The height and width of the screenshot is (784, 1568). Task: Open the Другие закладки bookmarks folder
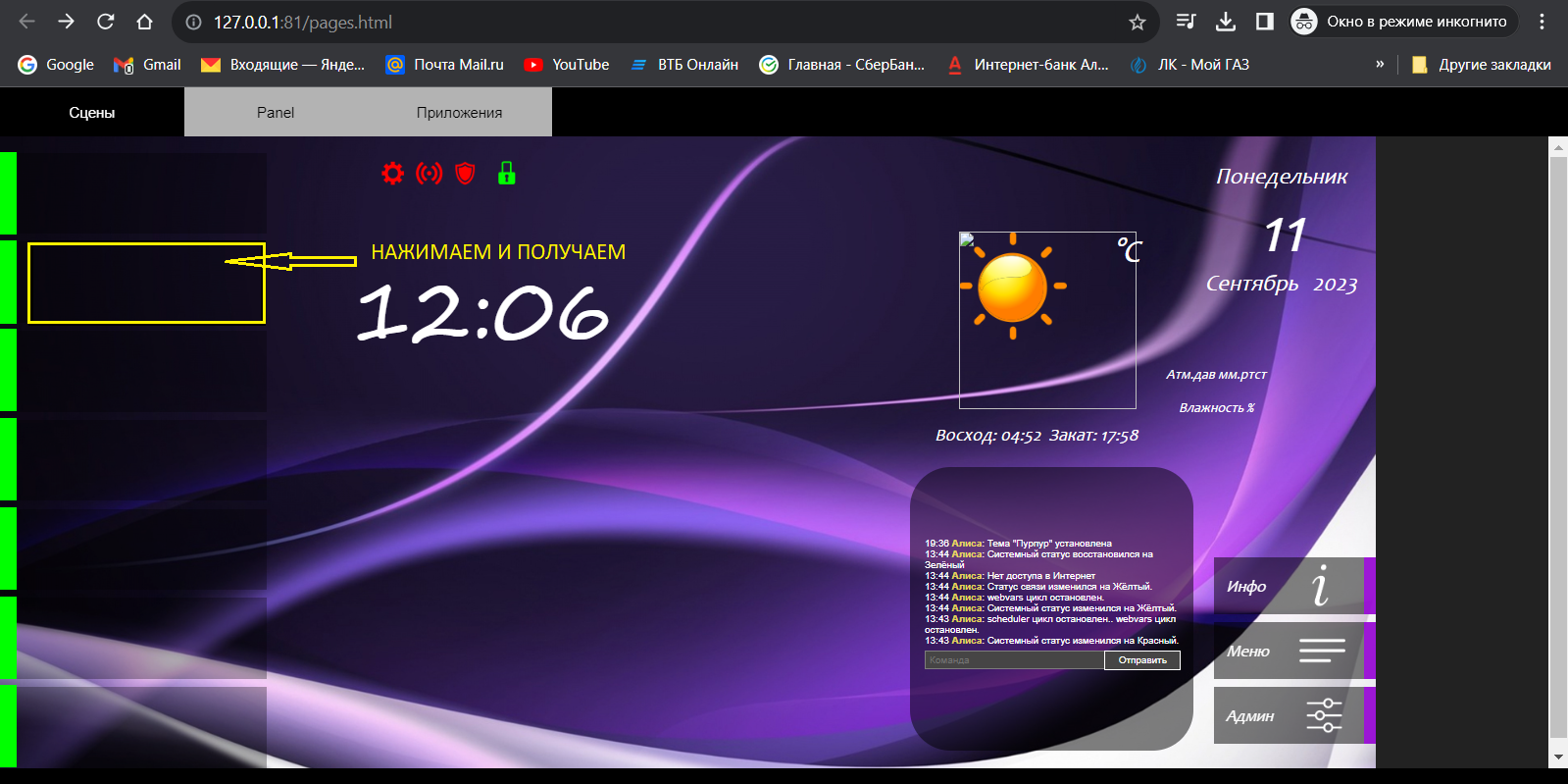tap(1482, 65)
